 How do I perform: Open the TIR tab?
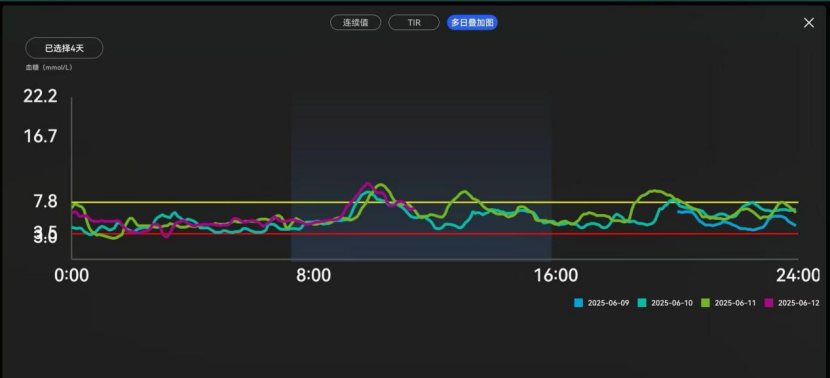tap(414, 23)
